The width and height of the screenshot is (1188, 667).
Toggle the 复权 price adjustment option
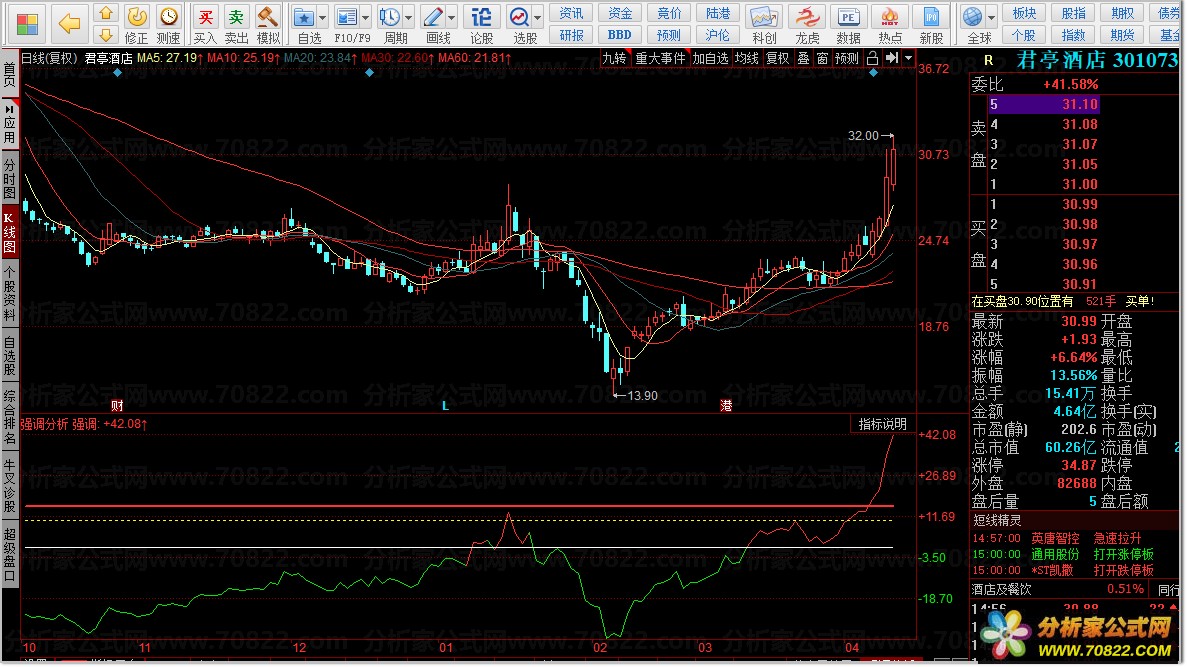tap(777, 58)
